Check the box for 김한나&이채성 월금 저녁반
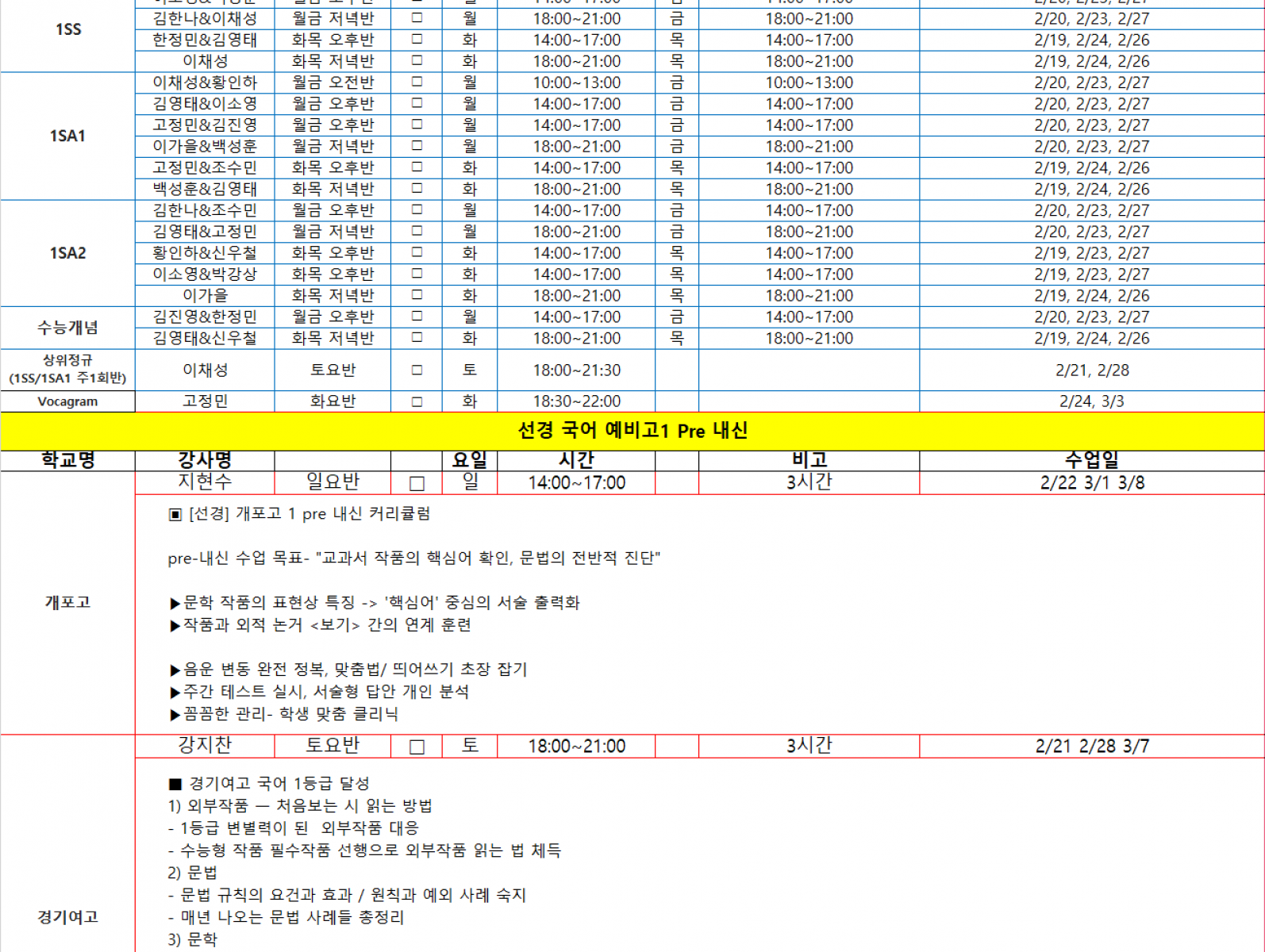This screenshot has height=952, width=1265. click(x=417, y=18)
